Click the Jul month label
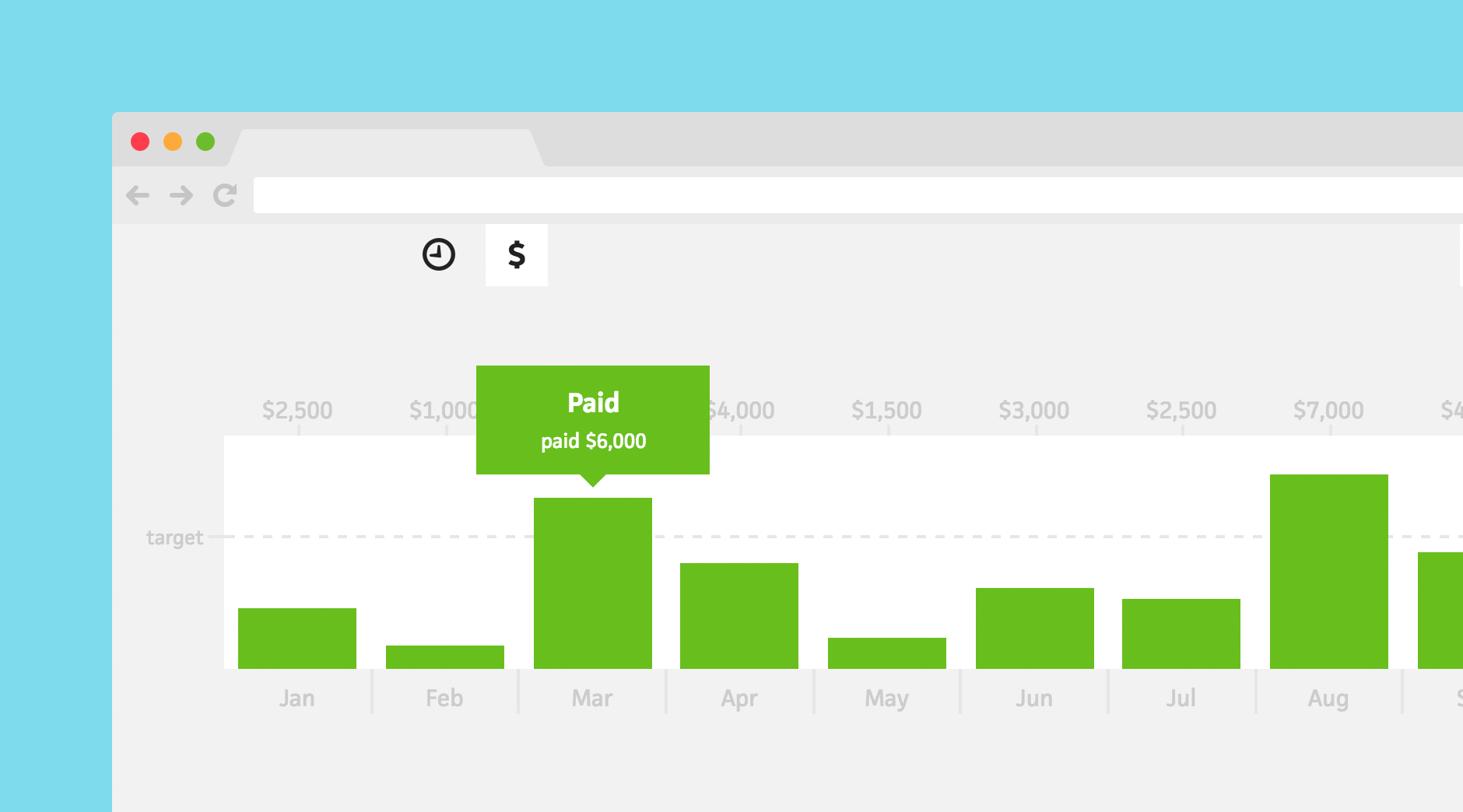Viewport: 1463px width, 812px height. [1181, 698]
